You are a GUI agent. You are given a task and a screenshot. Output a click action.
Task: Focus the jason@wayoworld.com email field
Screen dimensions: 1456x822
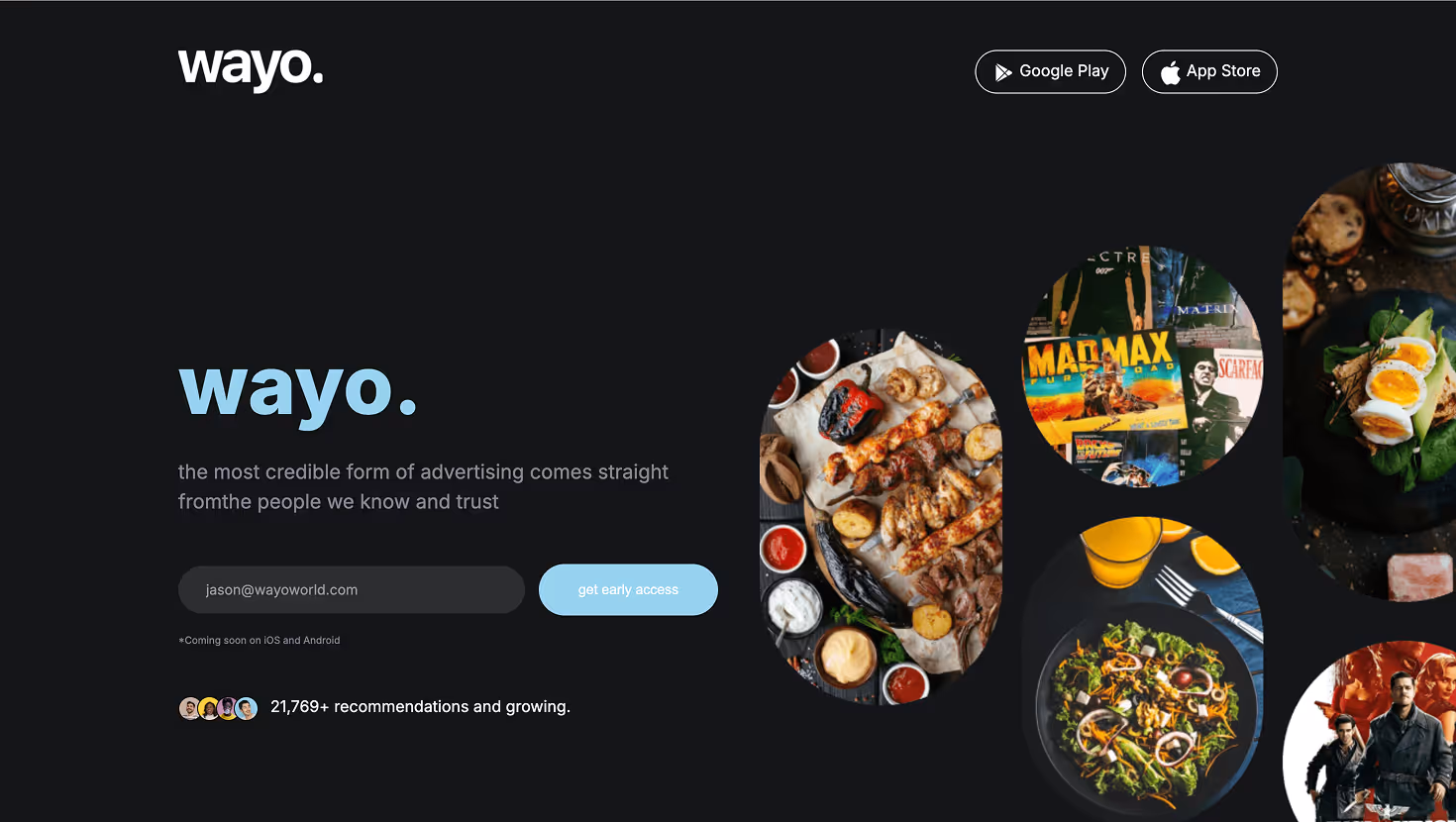(352, 589)
